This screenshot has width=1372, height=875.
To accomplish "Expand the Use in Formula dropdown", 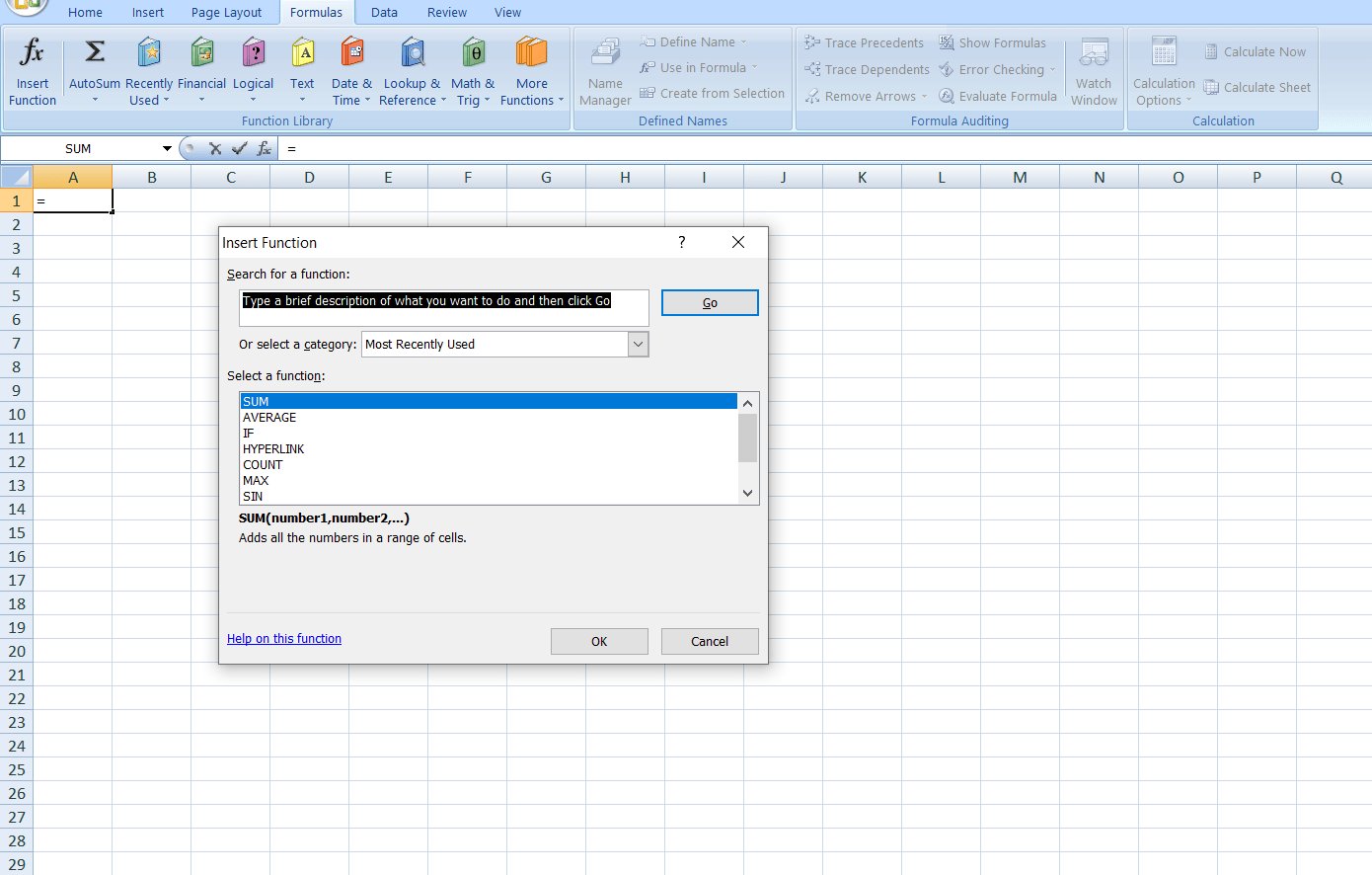I will [754, 68].
